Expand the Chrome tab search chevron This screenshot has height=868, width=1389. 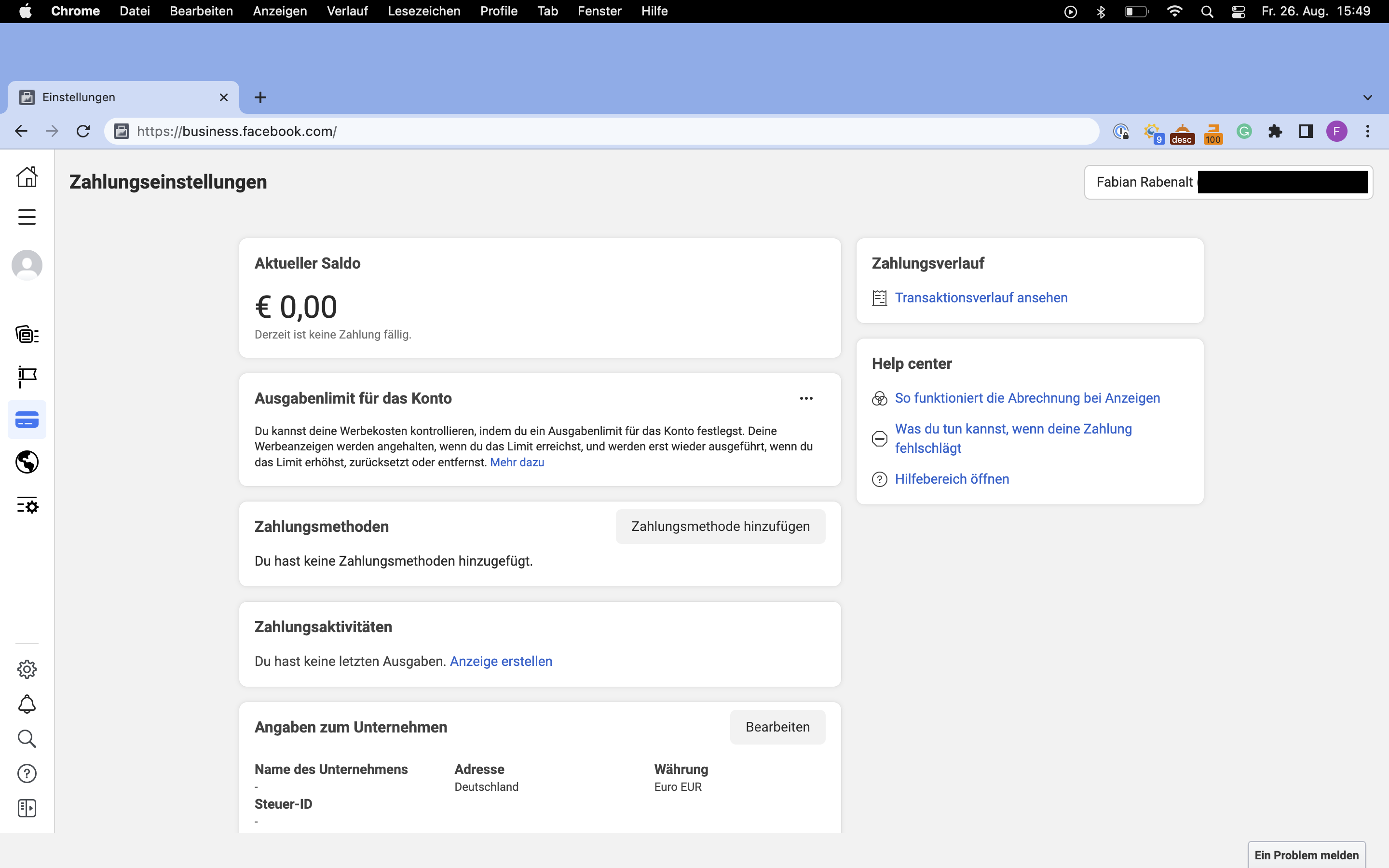tap(1367, 97)
